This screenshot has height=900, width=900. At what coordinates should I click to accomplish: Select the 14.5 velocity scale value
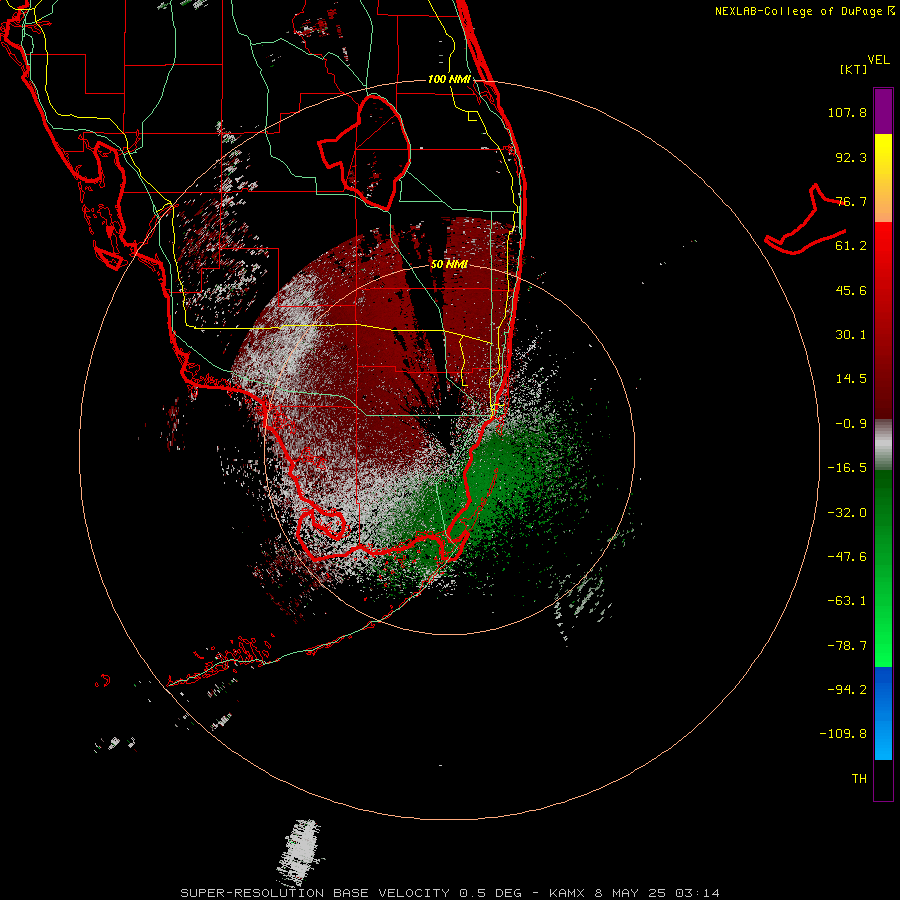(851, 379)
